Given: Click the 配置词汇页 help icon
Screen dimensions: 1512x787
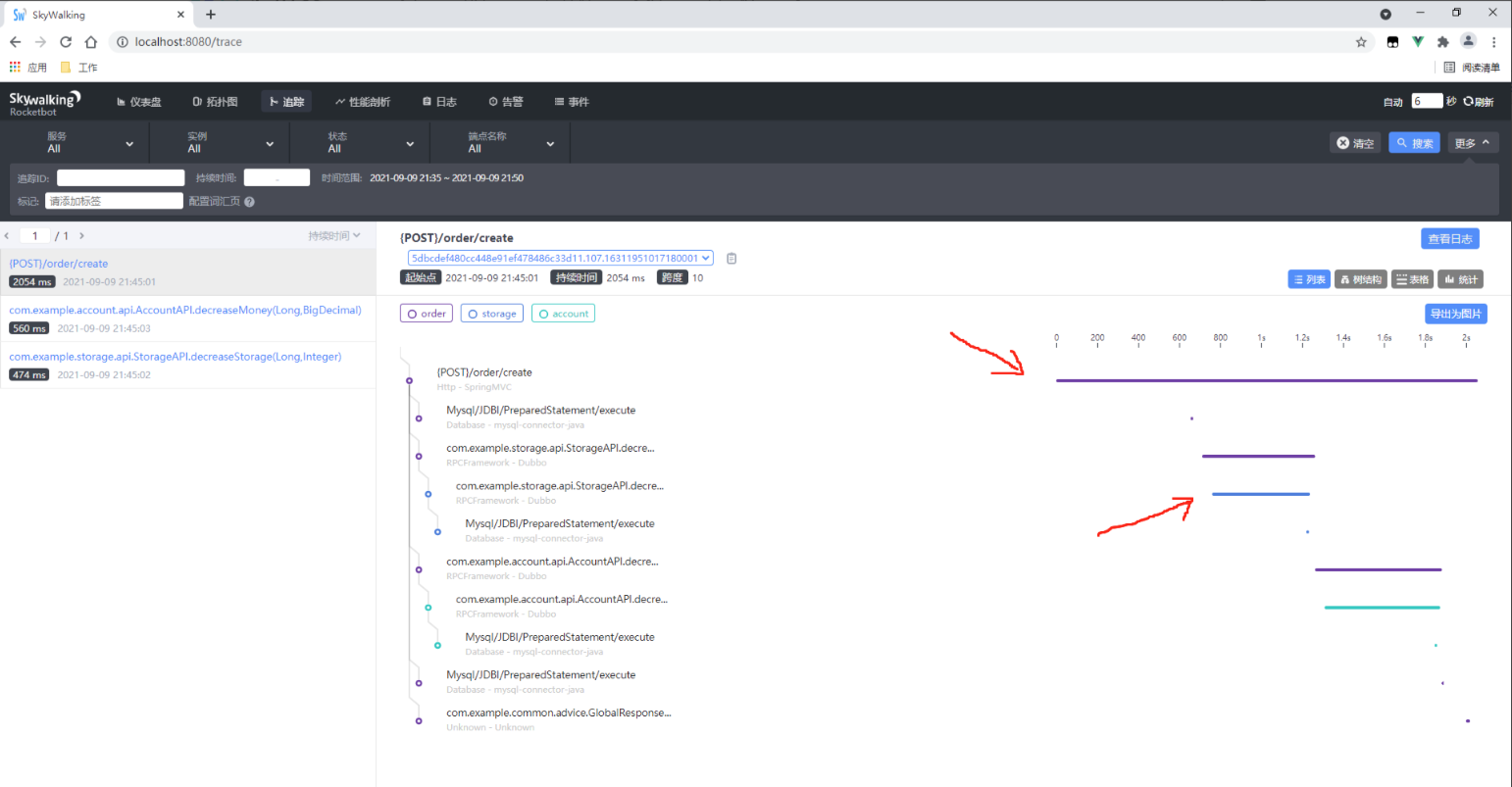Looking at the screenshot, I should pos(249,202).
